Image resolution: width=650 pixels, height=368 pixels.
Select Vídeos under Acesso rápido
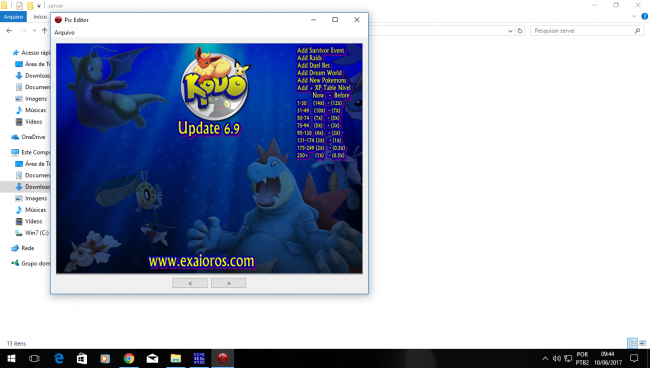29,122
